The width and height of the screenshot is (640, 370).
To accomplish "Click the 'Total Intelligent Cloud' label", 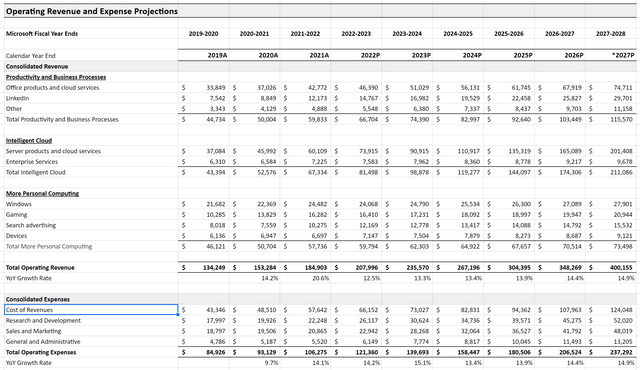I will pyautogui.click(x=36, y=173).
